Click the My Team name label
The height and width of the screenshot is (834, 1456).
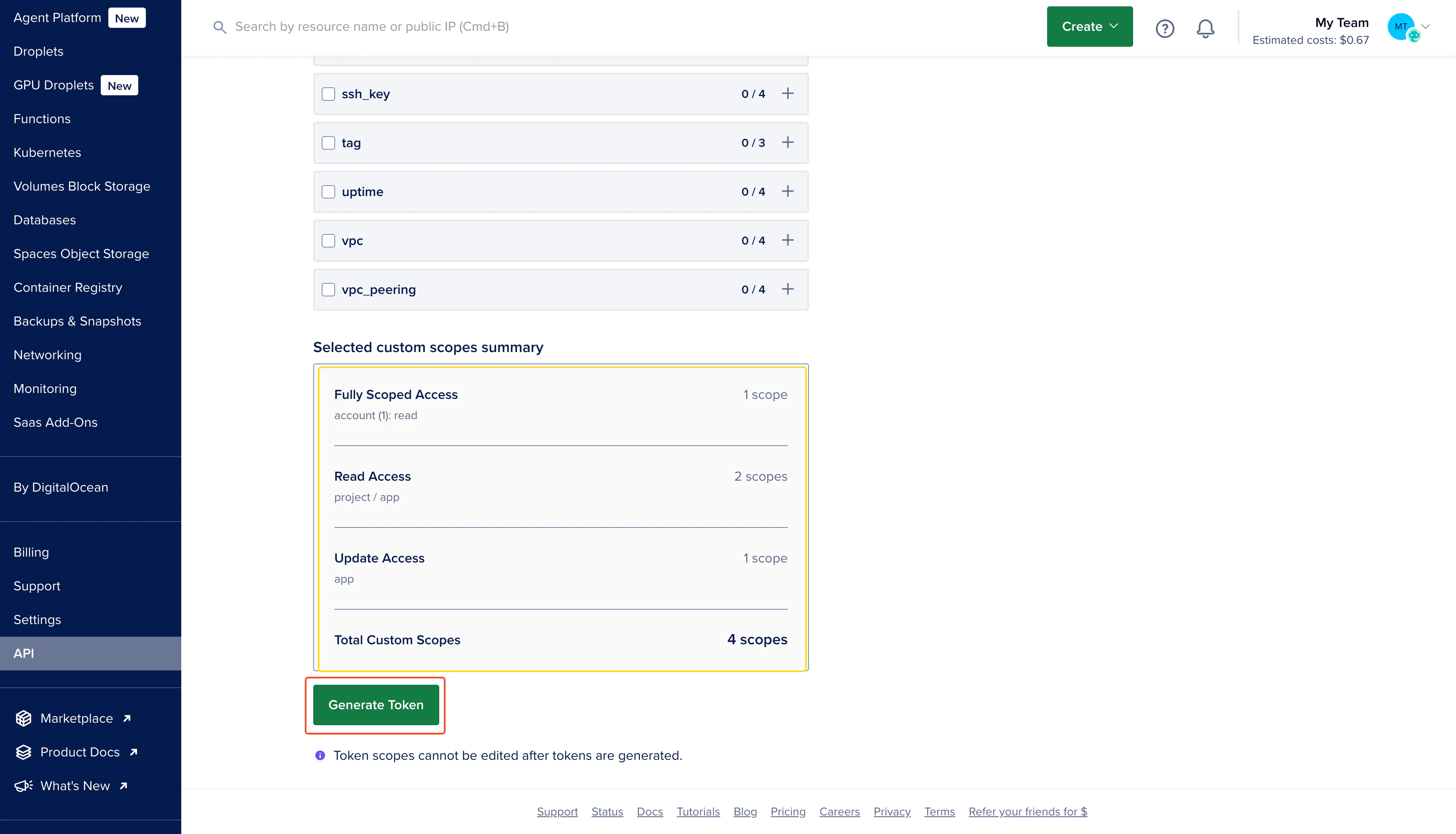click(x=1341, y=23)
